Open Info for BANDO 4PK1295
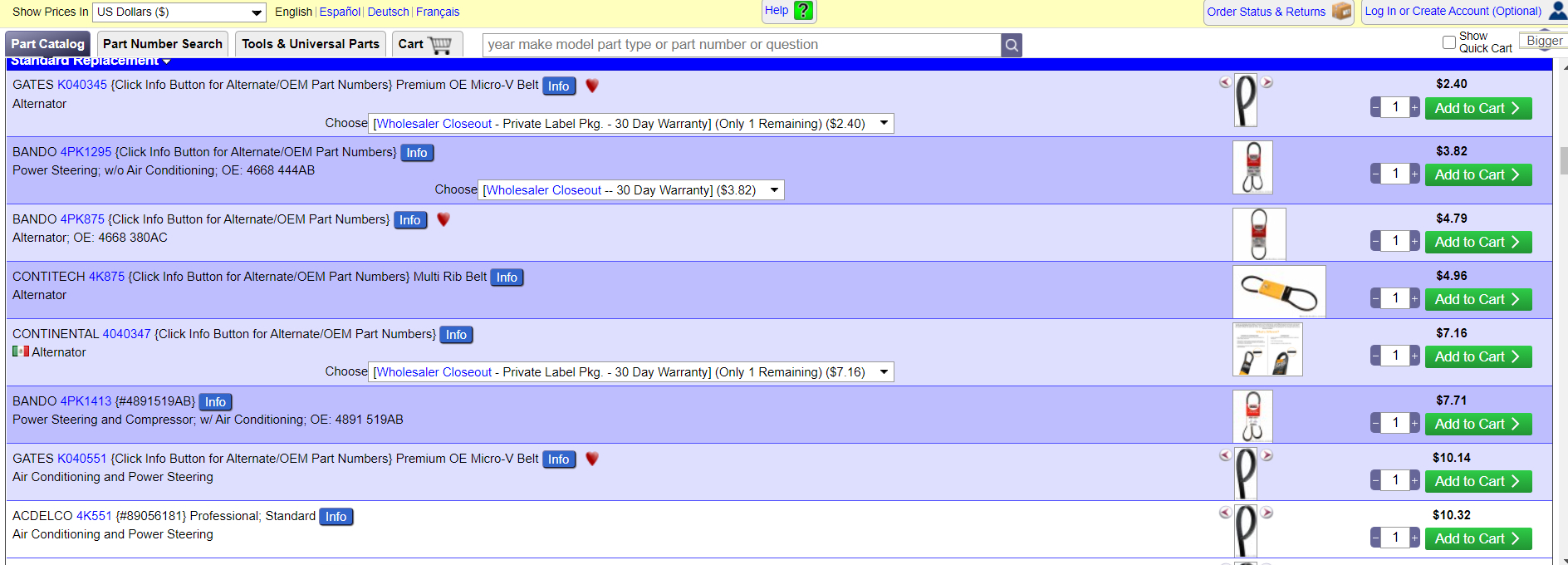 click(x=417, y=153)
